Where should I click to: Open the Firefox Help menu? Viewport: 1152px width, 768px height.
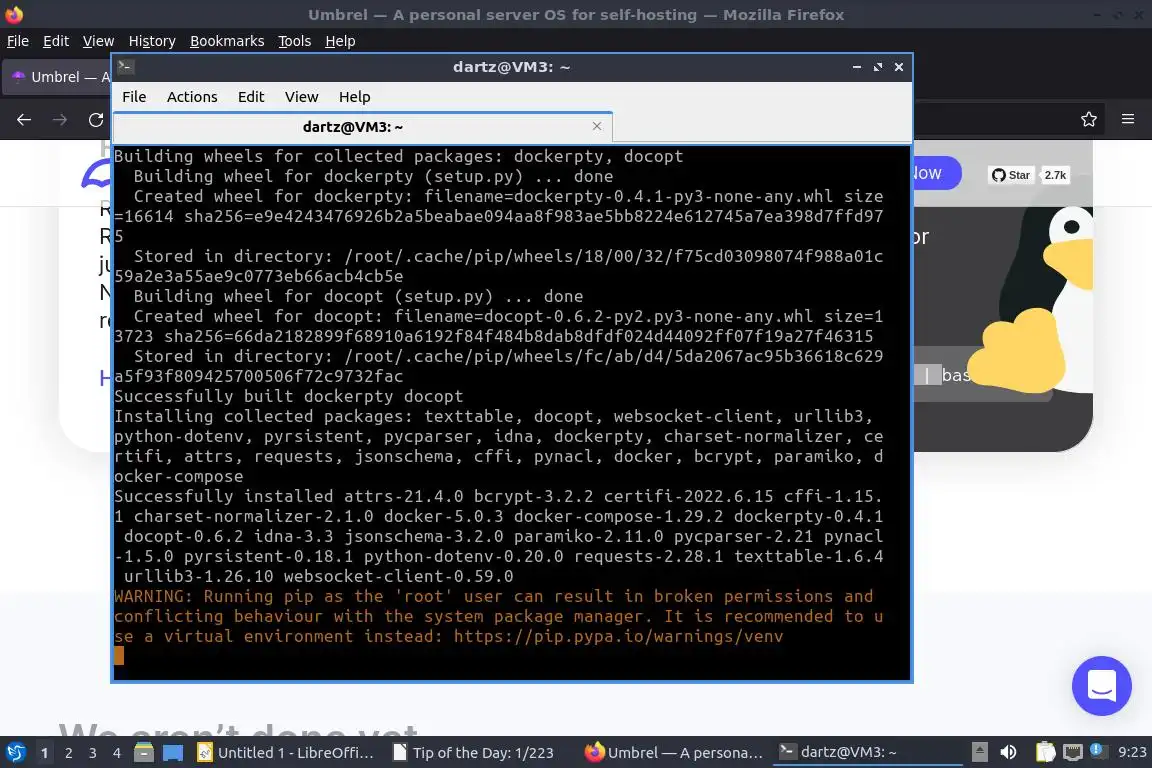click(x=340, y=41)
